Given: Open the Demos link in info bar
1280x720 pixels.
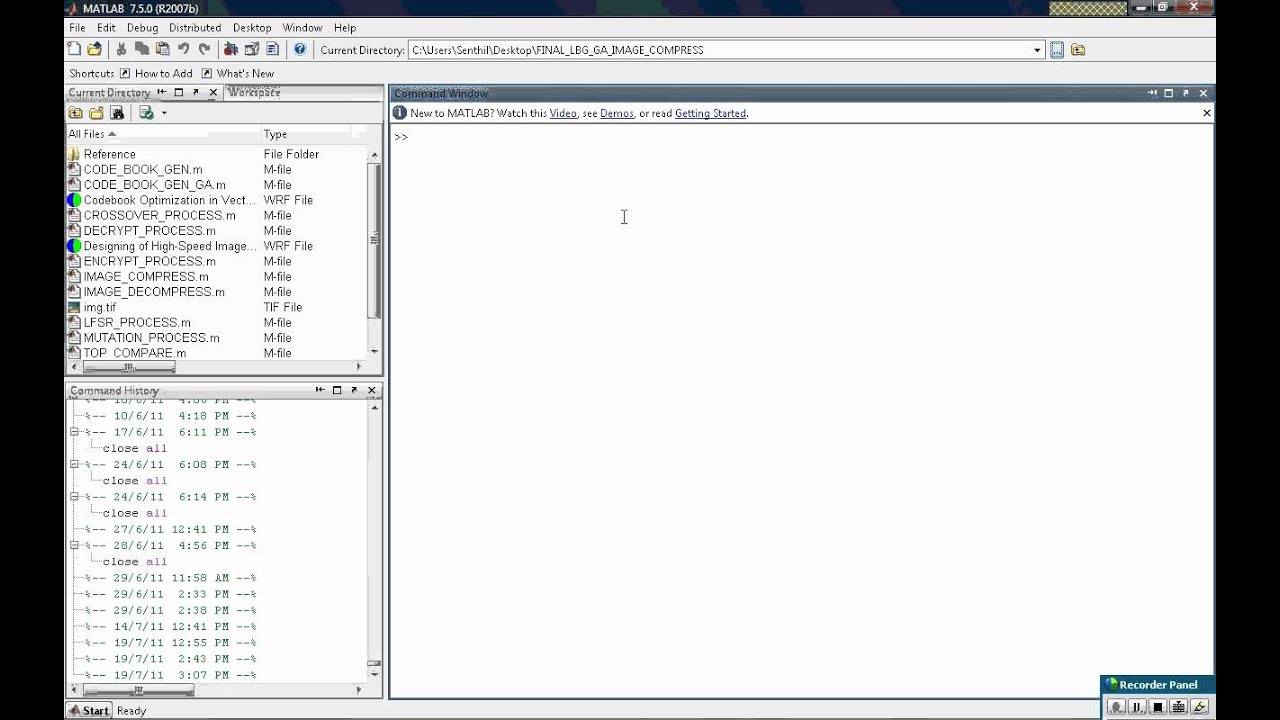Looking at the screenshot, I should tap(617, 114).
